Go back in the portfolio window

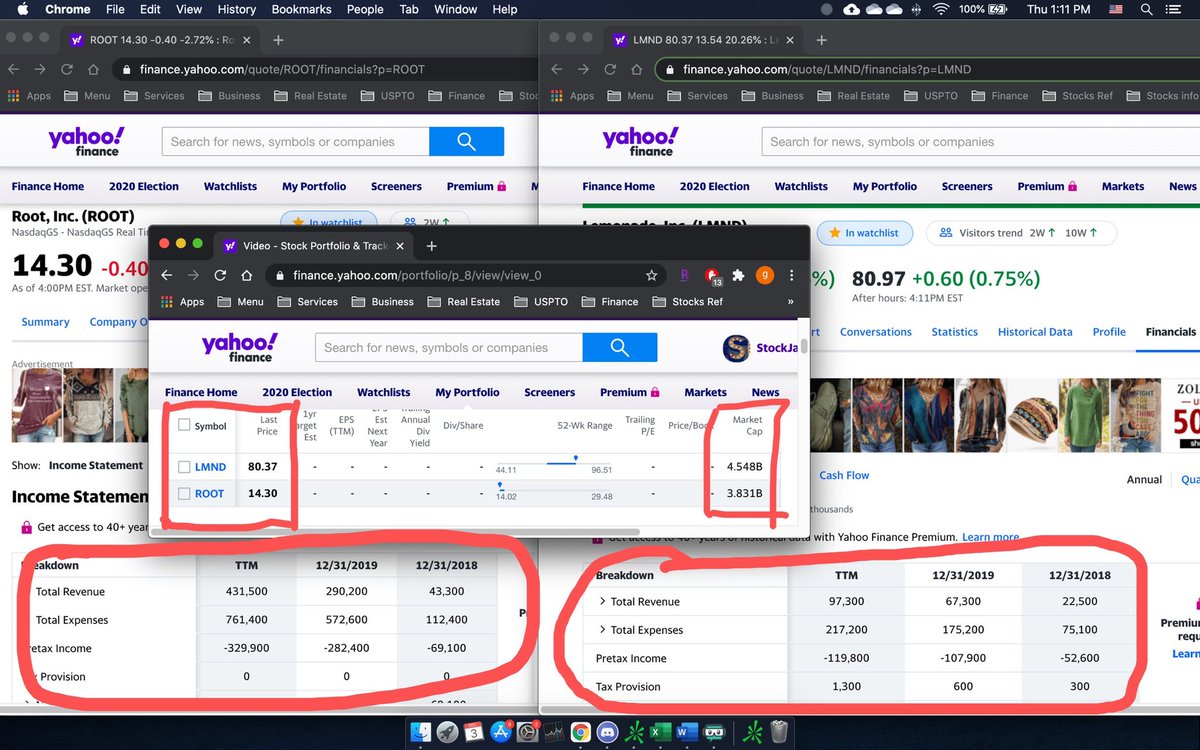click(x=166, y=275)
